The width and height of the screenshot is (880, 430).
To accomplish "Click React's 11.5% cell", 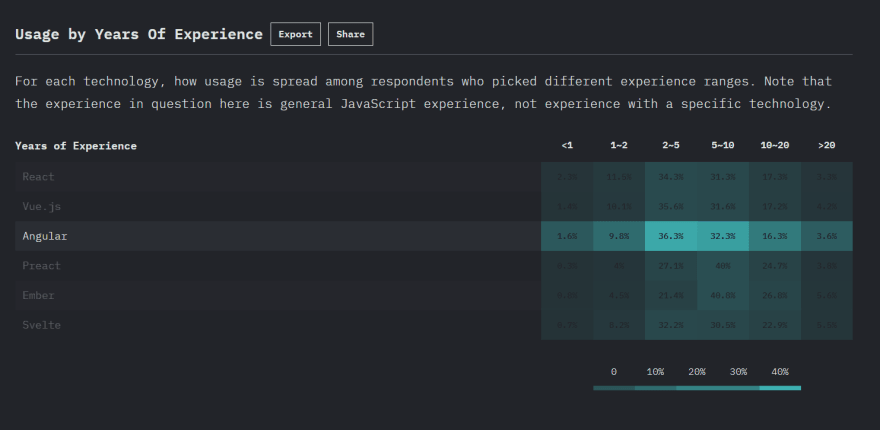I will 618,177.
